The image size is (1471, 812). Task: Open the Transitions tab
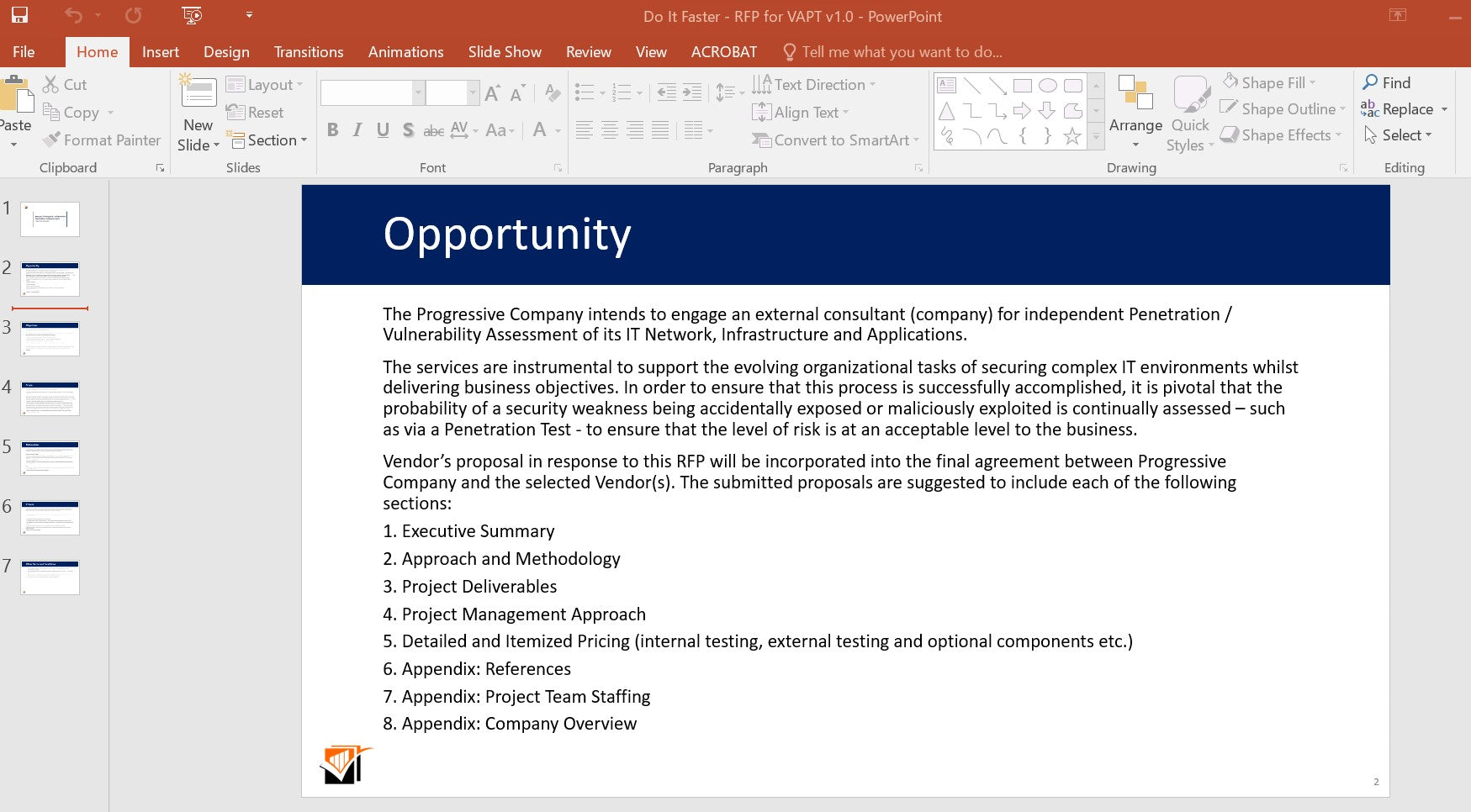309,52
